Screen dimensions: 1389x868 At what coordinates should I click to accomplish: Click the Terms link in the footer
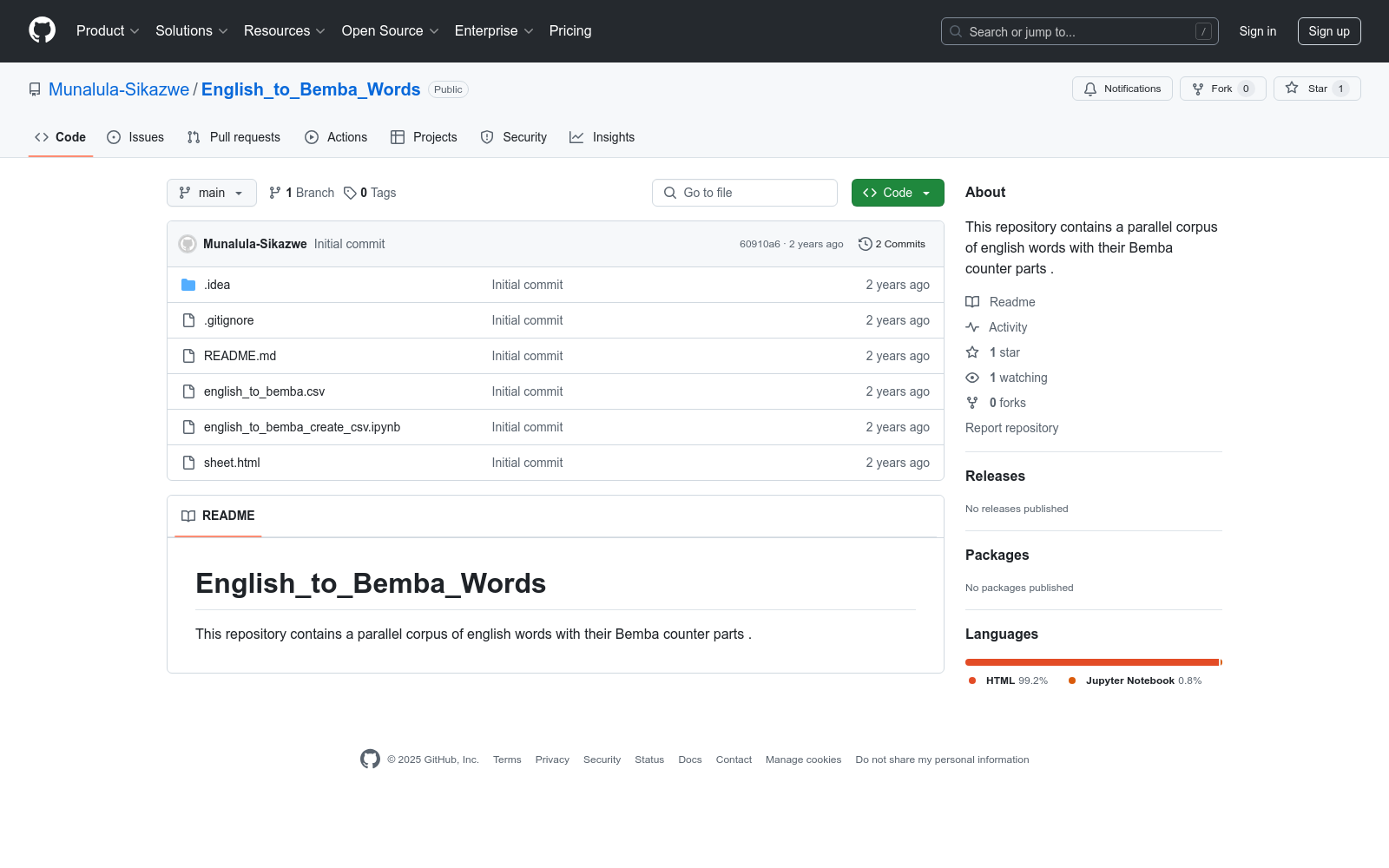pyautogui.click(x=507, y=759)
